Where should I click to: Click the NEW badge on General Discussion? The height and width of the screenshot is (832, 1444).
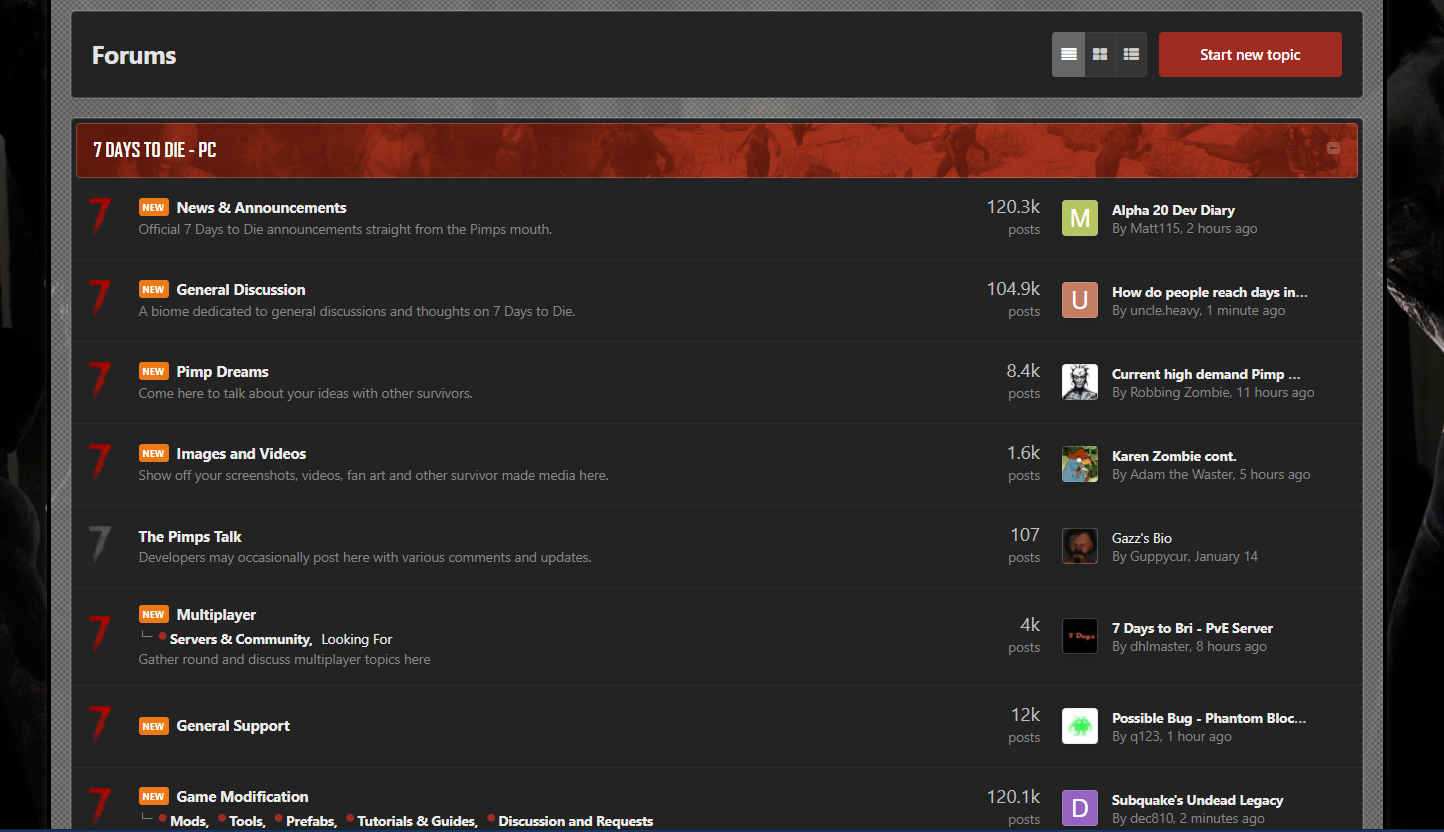[x=153, y=290]
